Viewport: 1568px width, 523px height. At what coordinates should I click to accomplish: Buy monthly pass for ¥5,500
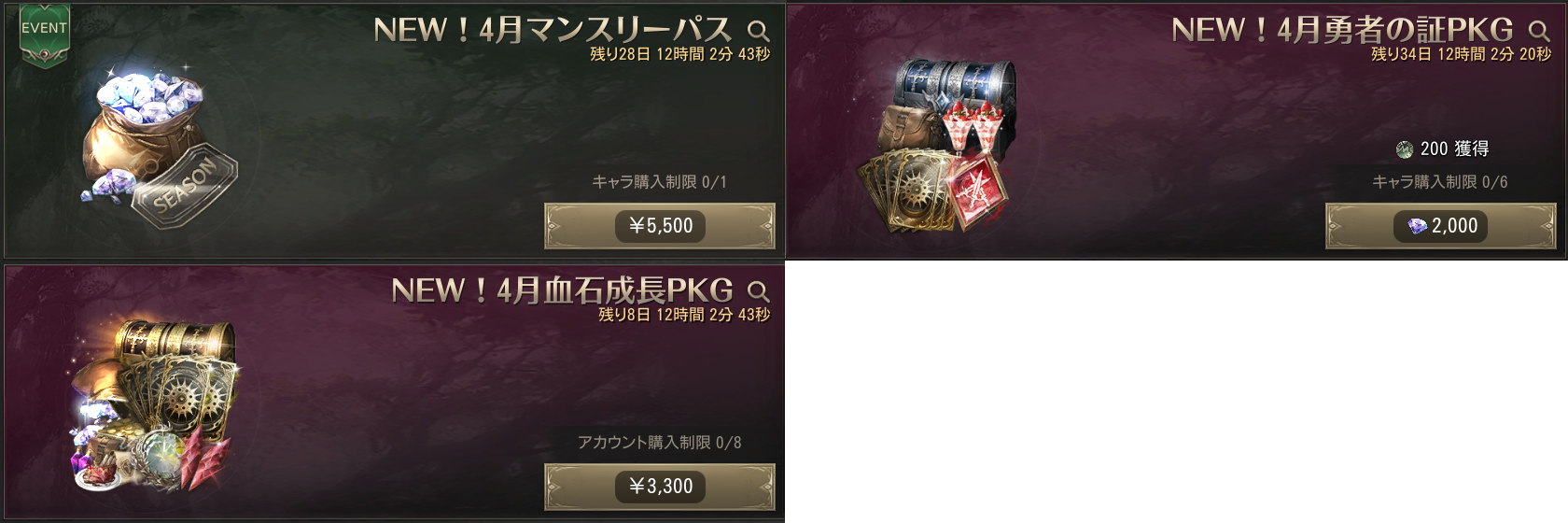(x=660, y=226)
